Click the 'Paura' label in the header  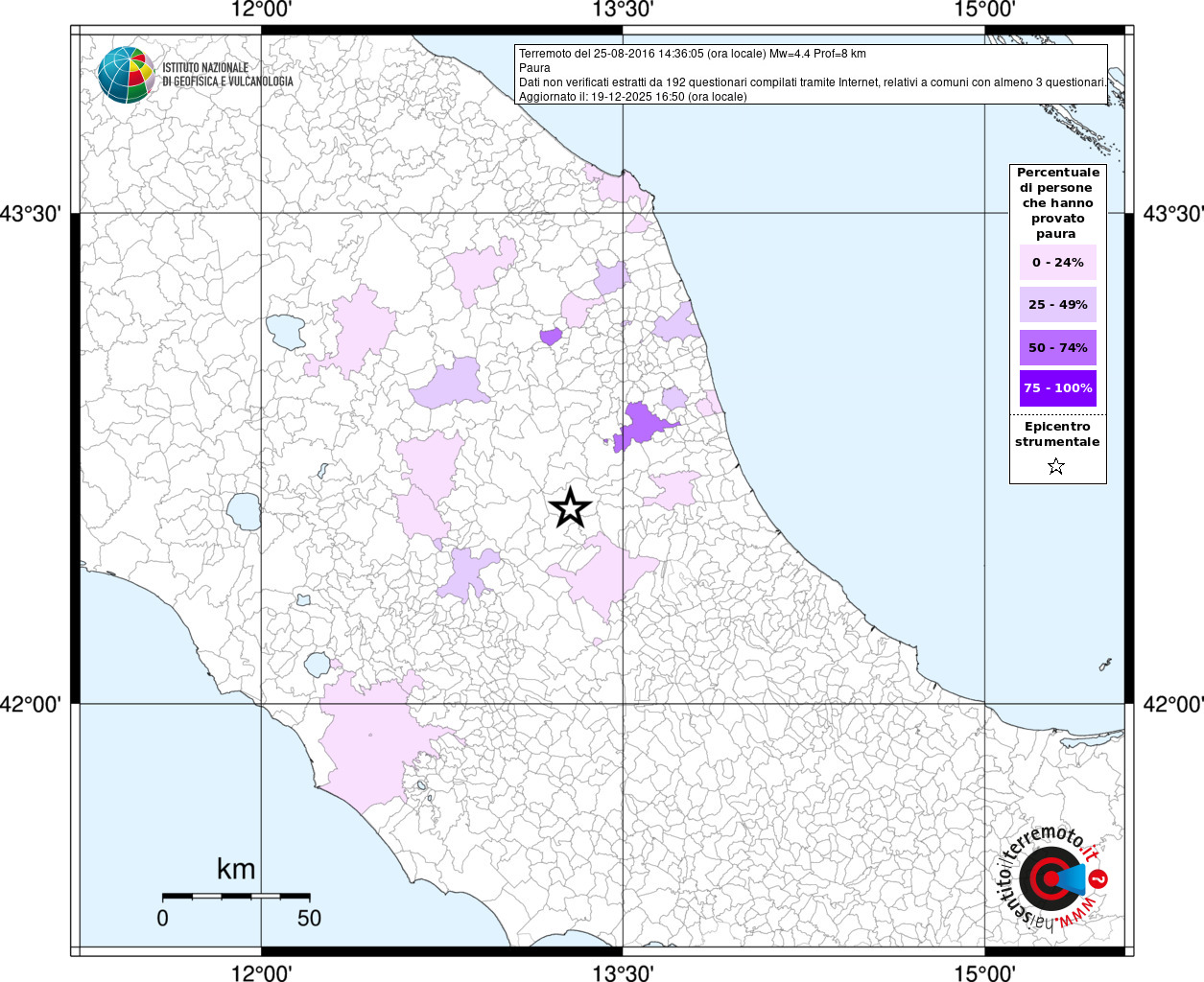click(535, 68)
